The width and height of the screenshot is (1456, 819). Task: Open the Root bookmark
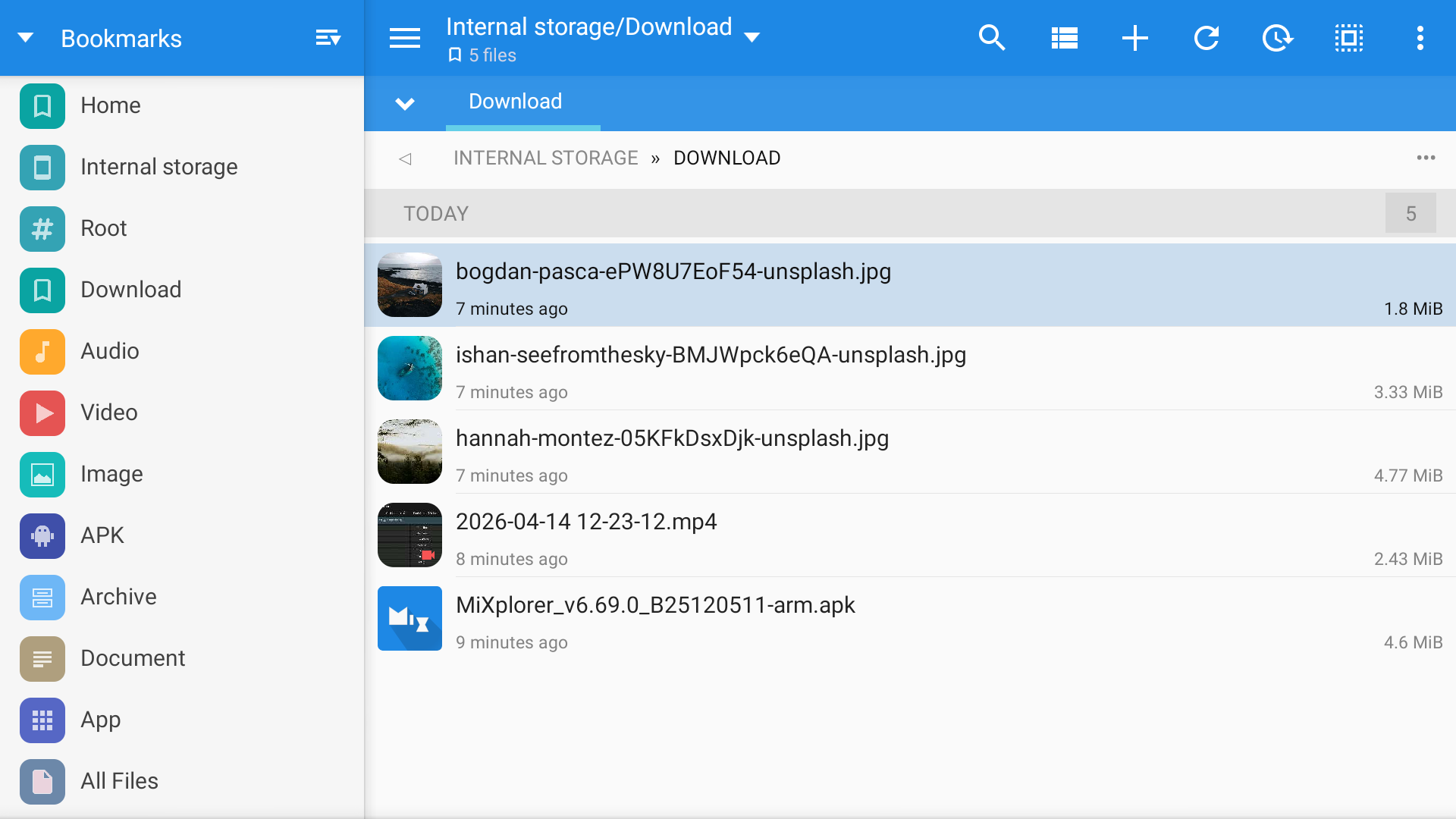click(x=104, y=228)
